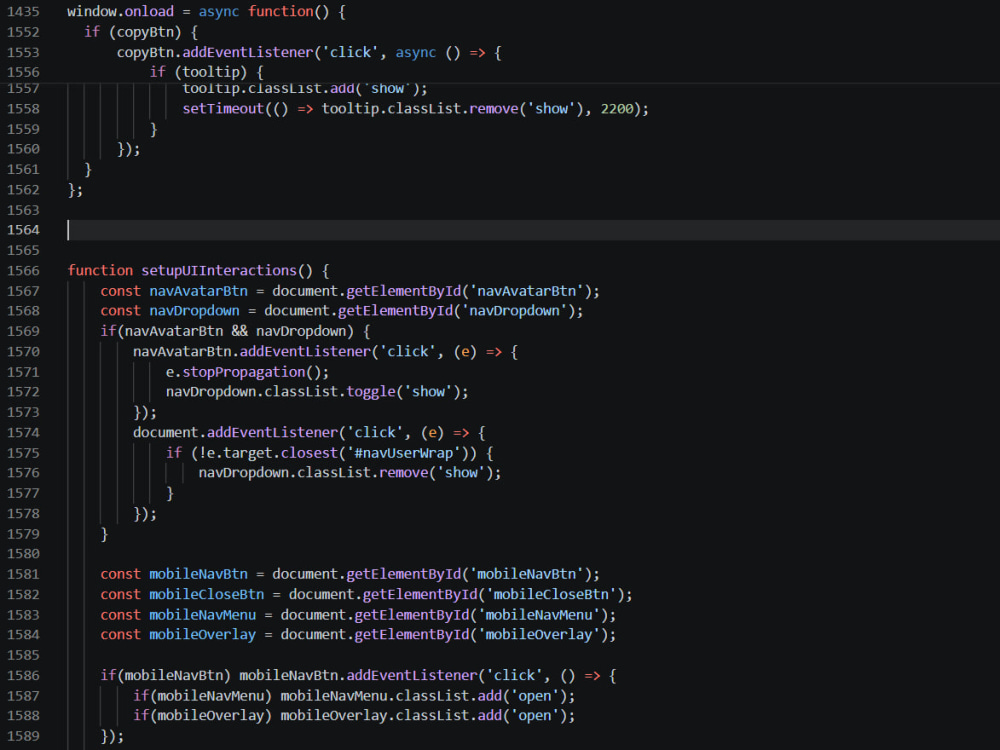Image resolution: width=1000 pixels, height=750 pixels.
Task: Click sticky header line 'window.onload = async function() {'
Action: (206, 11)
